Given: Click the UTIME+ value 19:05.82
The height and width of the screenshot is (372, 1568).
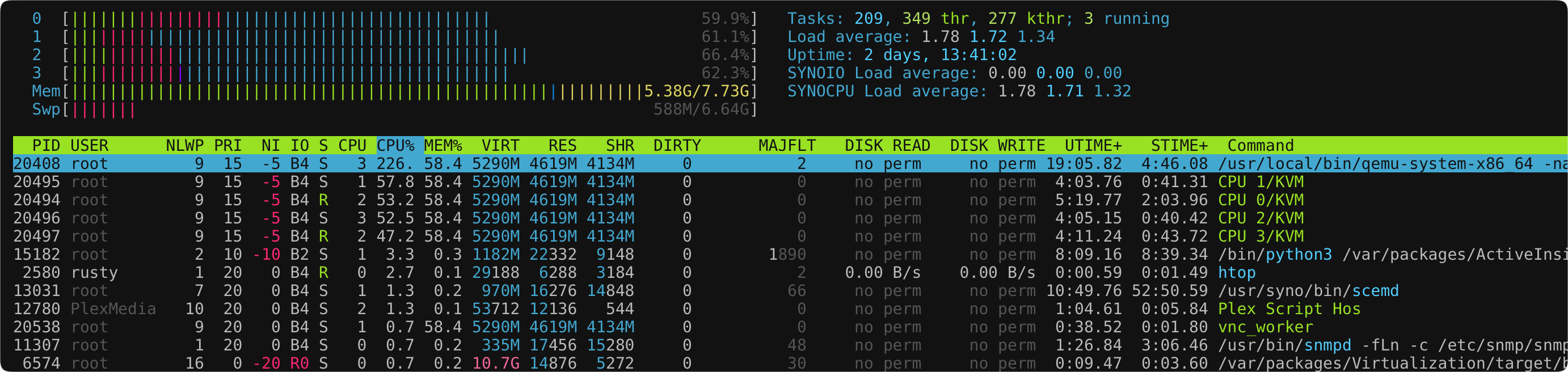Looking at the screenshot, I should 1084,164.
